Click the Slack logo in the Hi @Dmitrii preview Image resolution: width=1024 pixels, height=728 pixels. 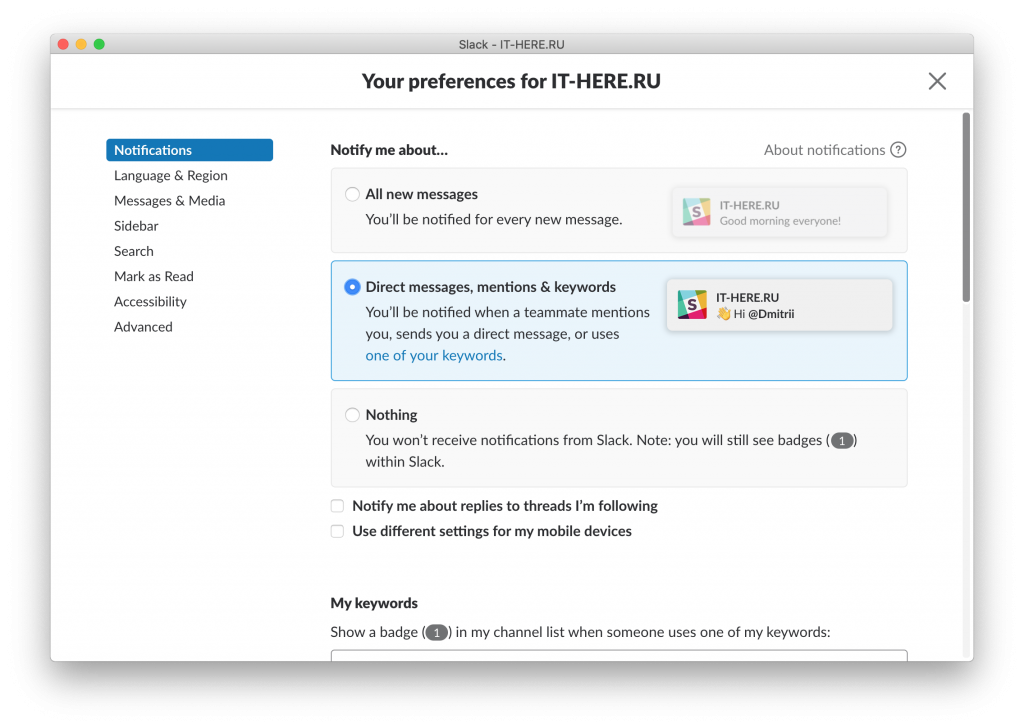(692, 305)
